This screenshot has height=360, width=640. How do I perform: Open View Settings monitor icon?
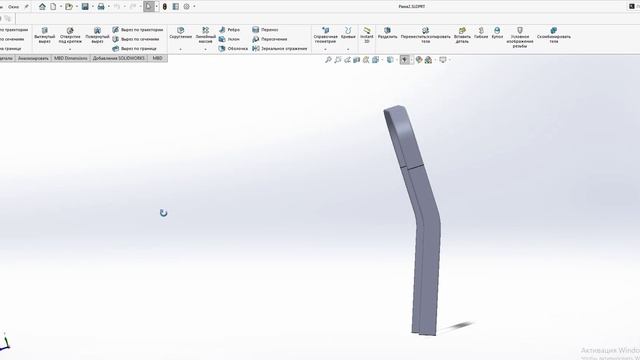pyautogui.click(x=443, y=60)
